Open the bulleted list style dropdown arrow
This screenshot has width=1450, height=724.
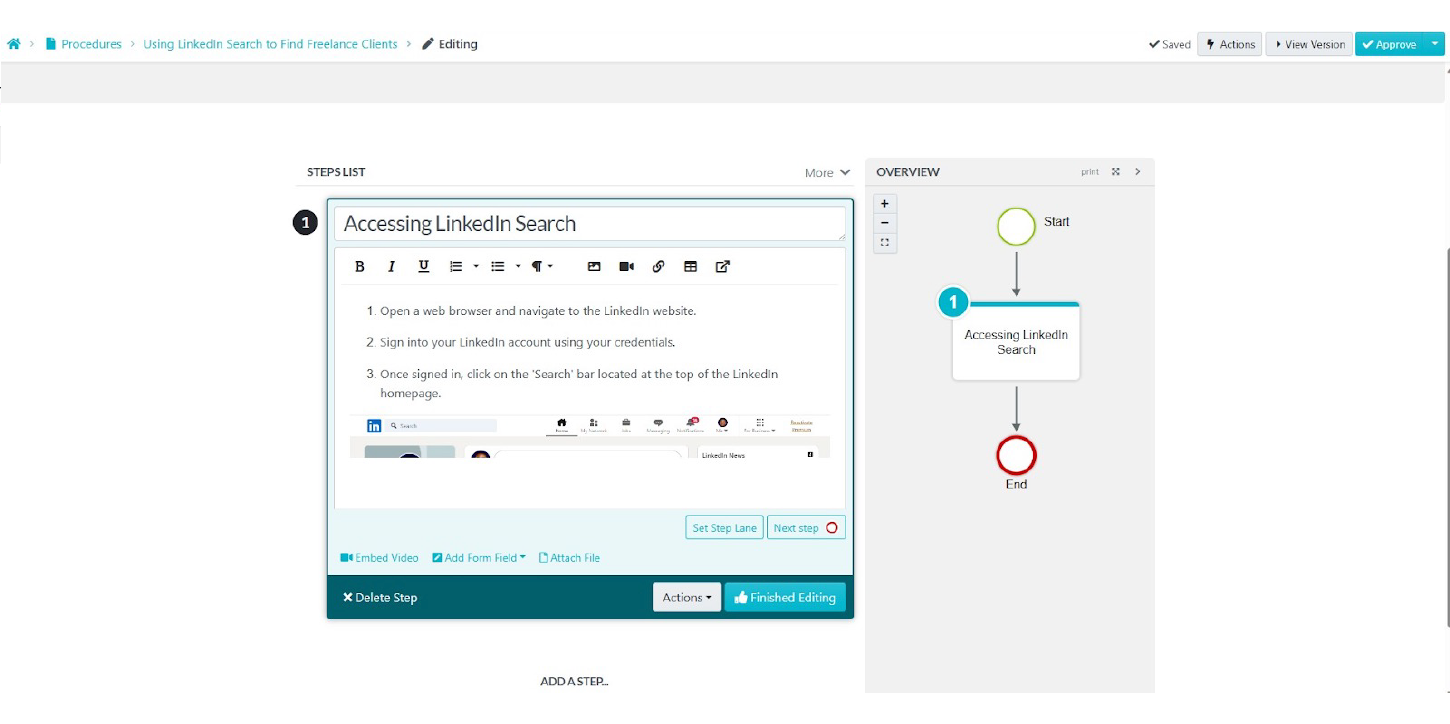tap(518, 267)
